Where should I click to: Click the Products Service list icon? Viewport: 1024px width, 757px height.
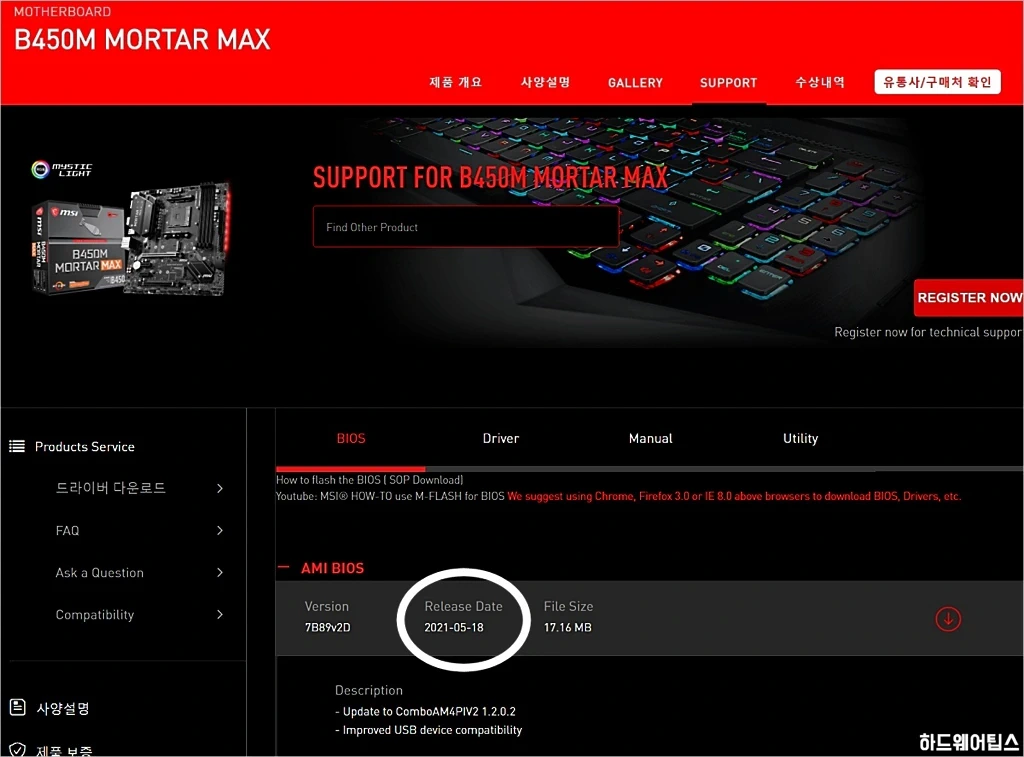point(17,447)
